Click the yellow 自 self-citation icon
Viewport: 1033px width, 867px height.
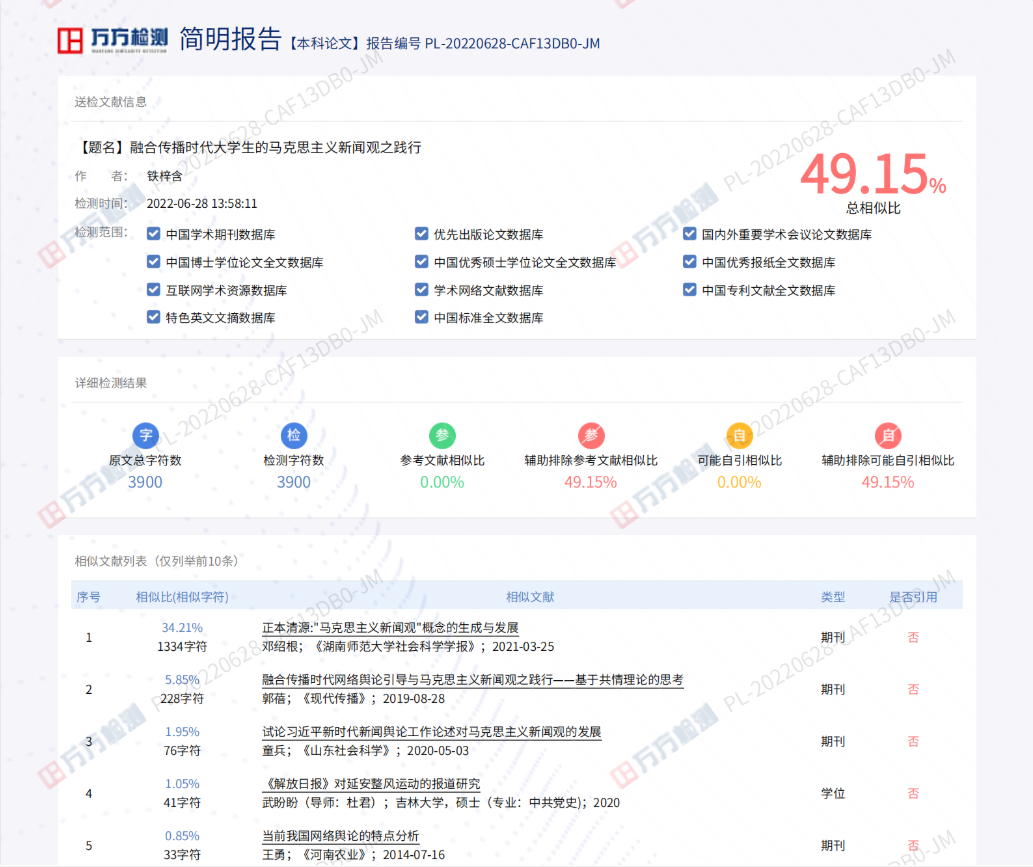click(739, 435)
